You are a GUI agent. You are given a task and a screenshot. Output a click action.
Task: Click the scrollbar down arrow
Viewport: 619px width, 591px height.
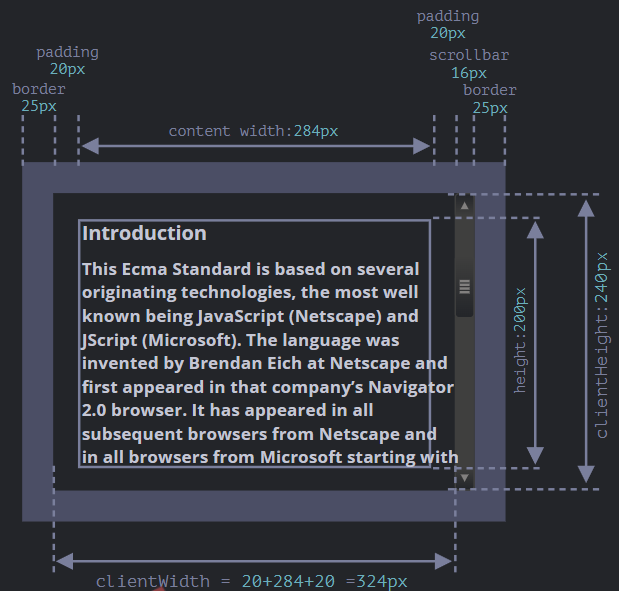point(465,478)
